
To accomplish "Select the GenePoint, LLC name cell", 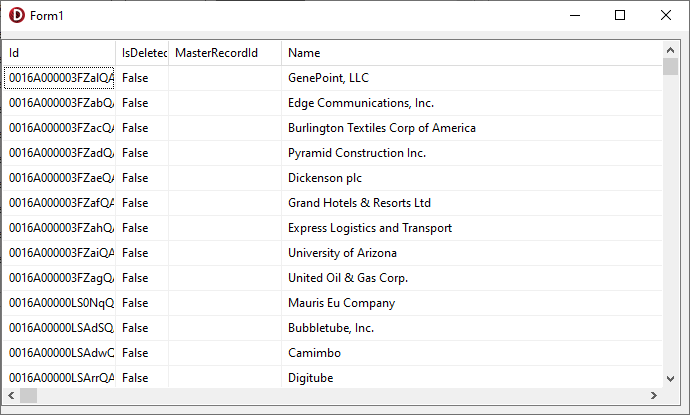I will [x=328, y=78].
